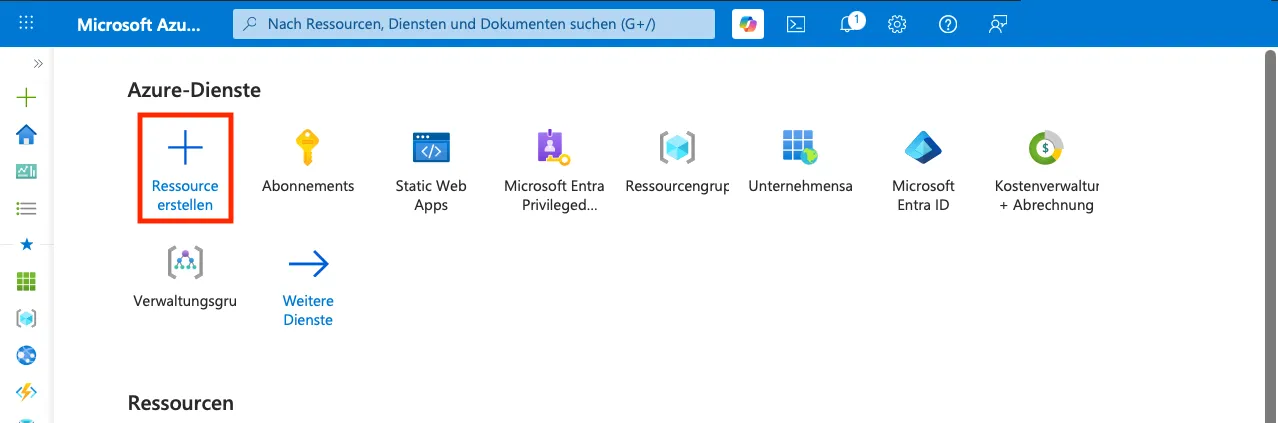The image size is (1278, 423).
Task: Open Function App lightning icon in sidebar
Action: pos(27,391)
